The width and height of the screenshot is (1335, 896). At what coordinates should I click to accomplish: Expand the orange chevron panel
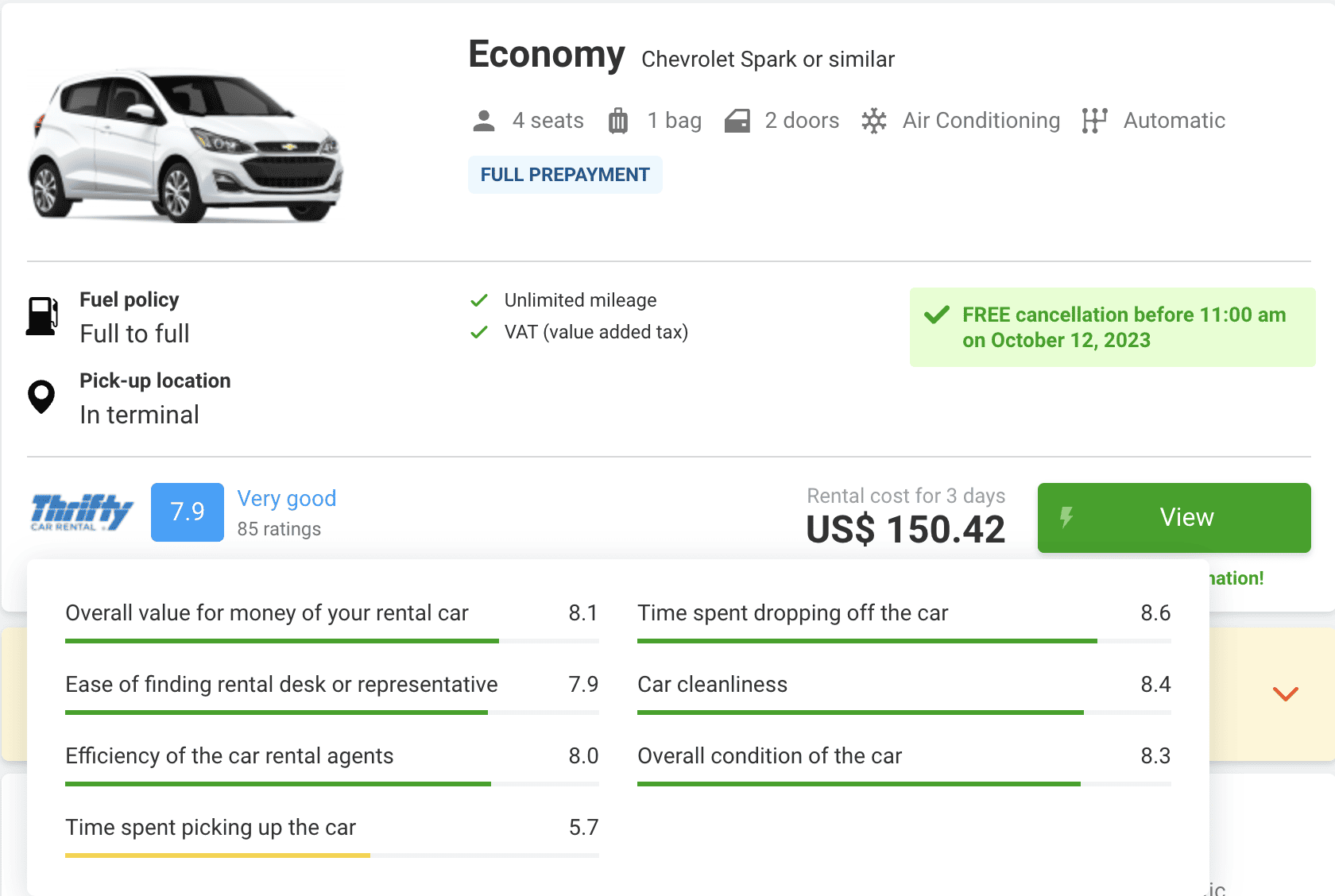[x=1285, y=694]
